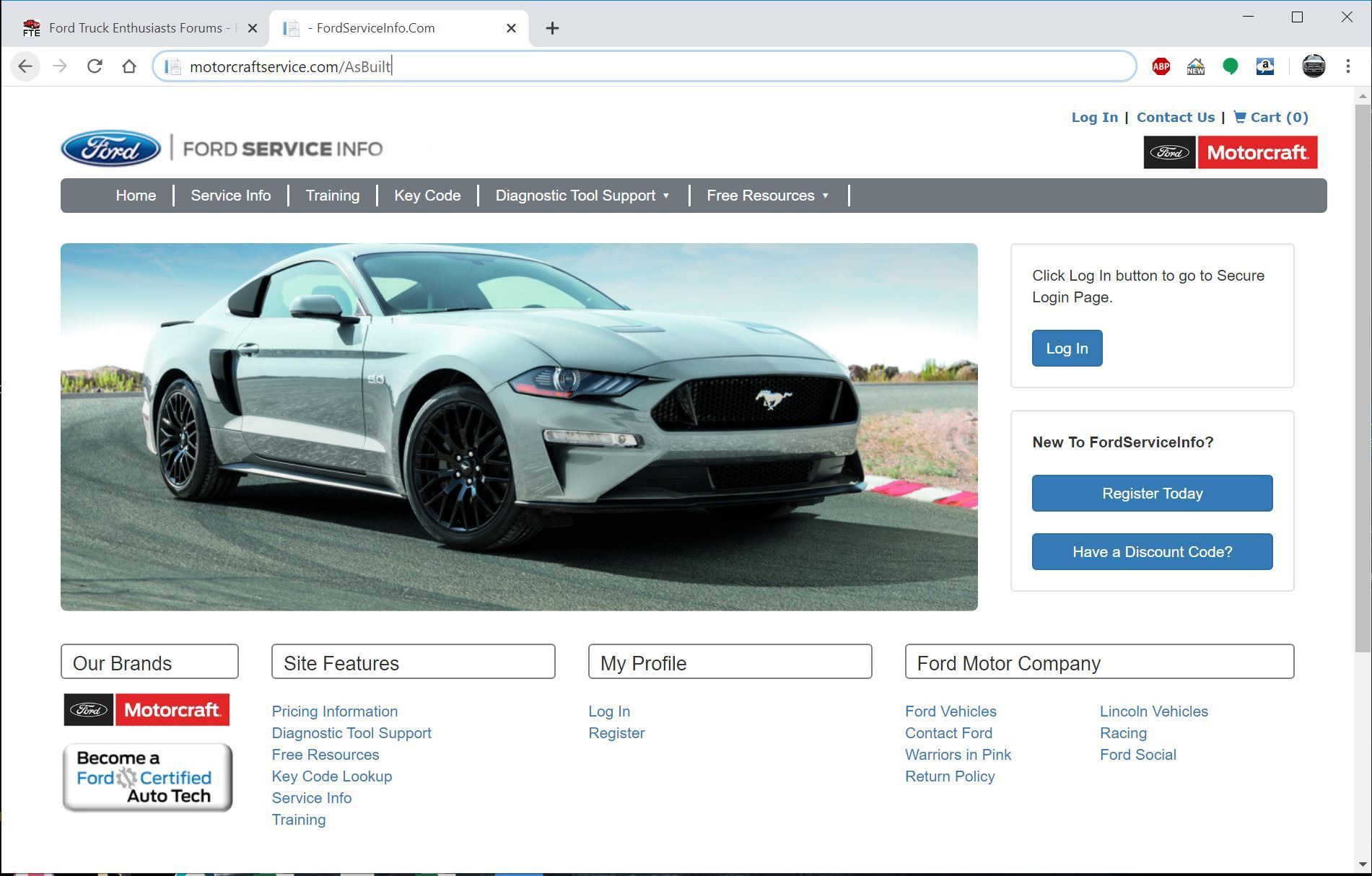Click the Log In button
This screenshot has height=876, width=1372.
click(x=1067, y=348)
